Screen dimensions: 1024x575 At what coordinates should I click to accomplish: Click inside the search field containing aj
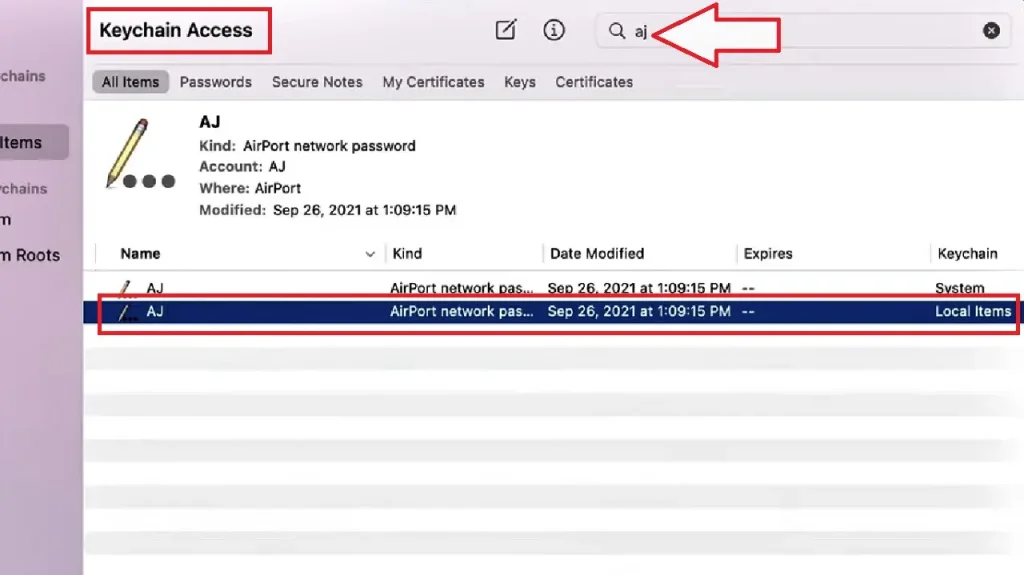pyautogui.click(x=803, y=31)
